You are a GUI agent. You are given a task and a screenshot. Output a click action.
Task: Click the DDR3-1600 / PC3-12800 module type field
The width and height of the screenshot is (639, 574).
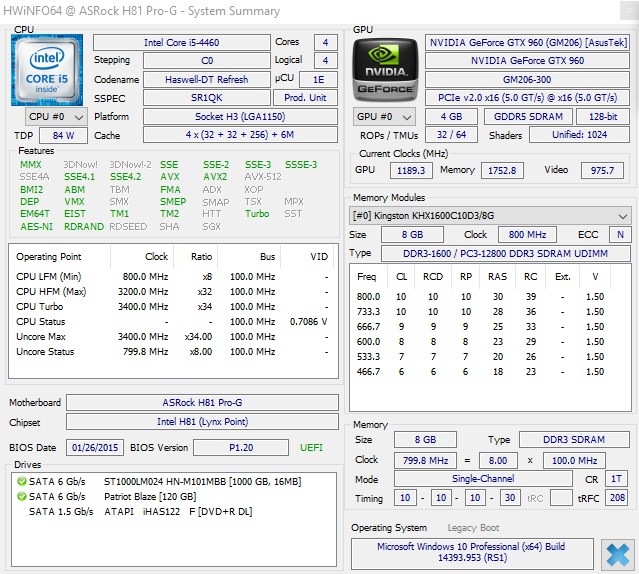pyautogui.click(x=505, y=253)
